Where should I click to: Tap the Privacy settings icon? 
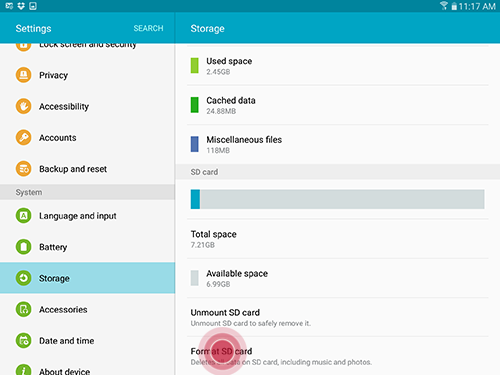[23, 75]
